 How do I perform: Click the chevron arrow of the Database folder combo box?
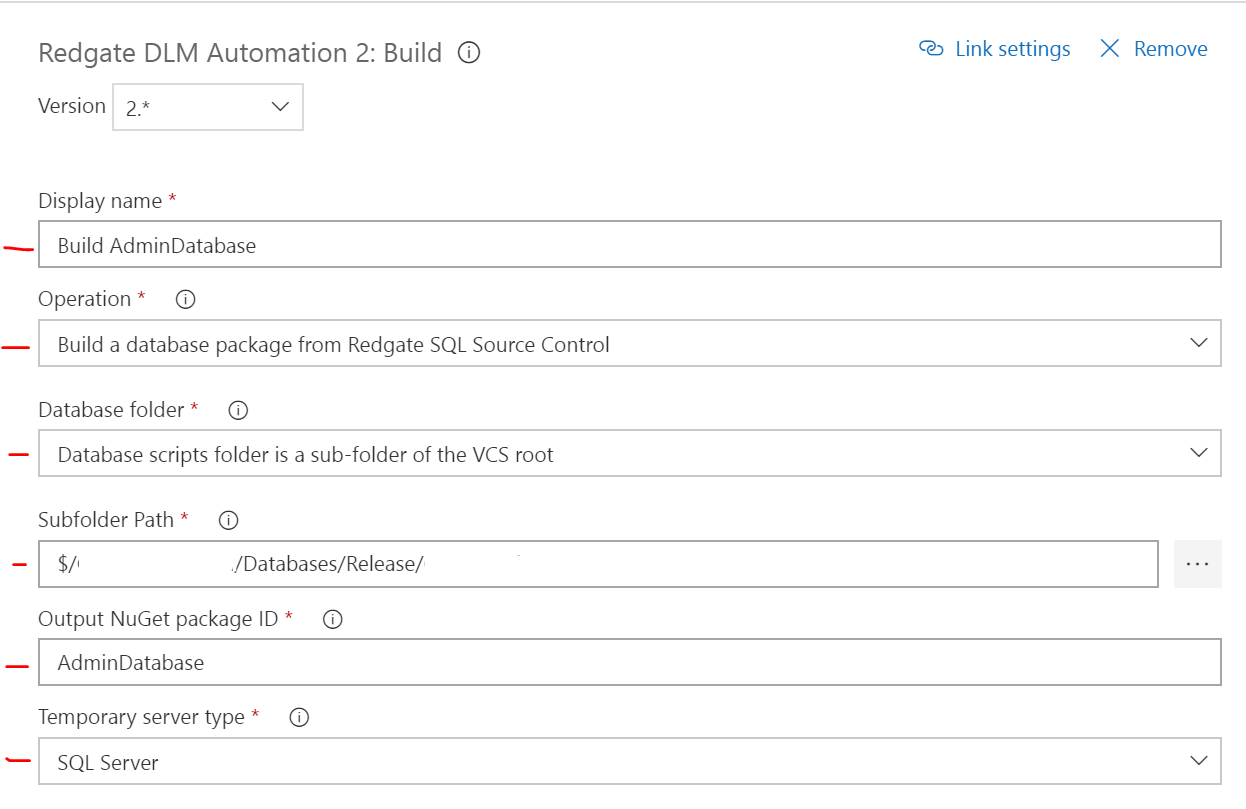(x=1199, y=453)
